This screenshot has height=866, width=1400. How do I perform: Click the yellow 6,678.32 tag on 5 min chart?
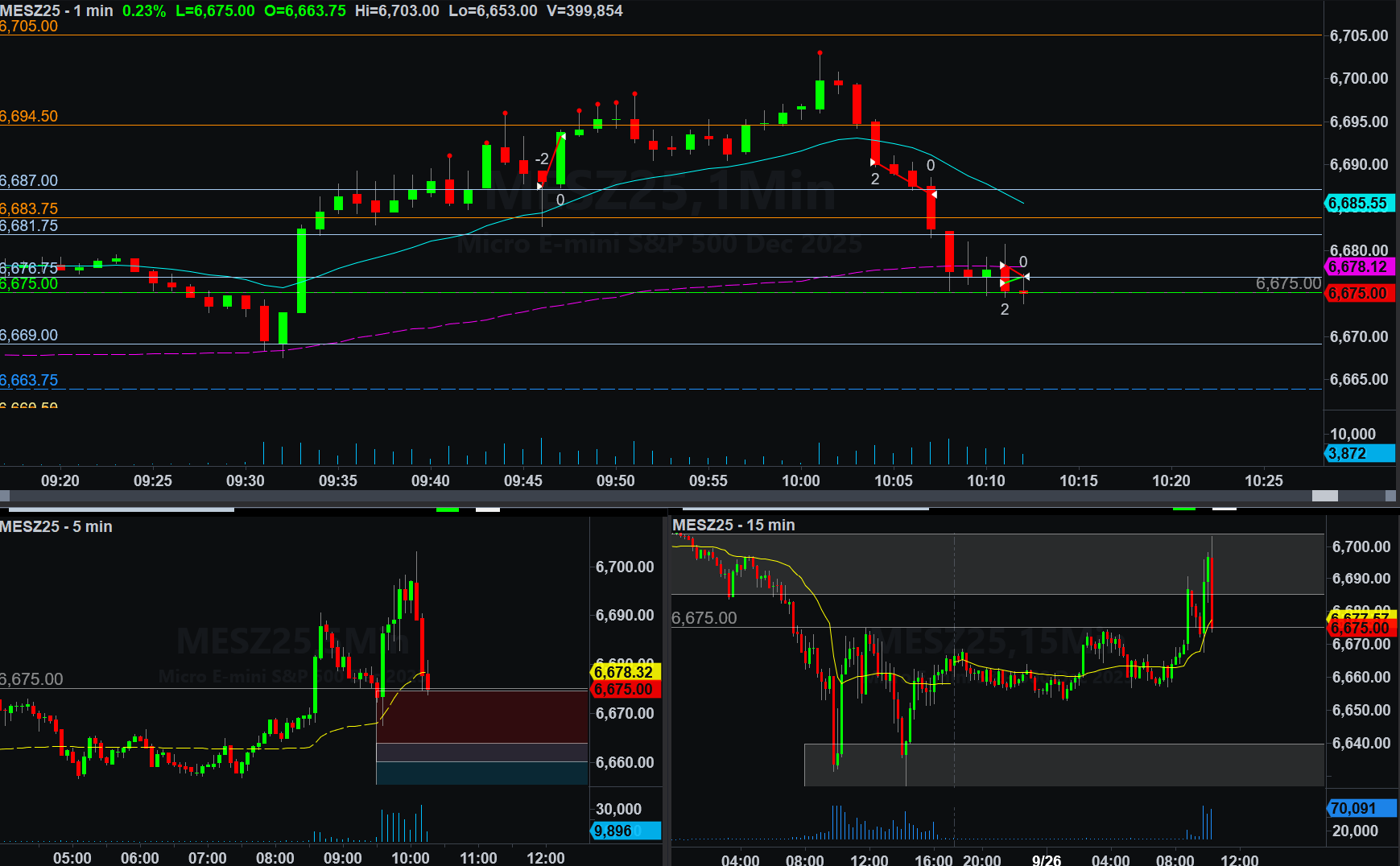(x=625, y=672)
